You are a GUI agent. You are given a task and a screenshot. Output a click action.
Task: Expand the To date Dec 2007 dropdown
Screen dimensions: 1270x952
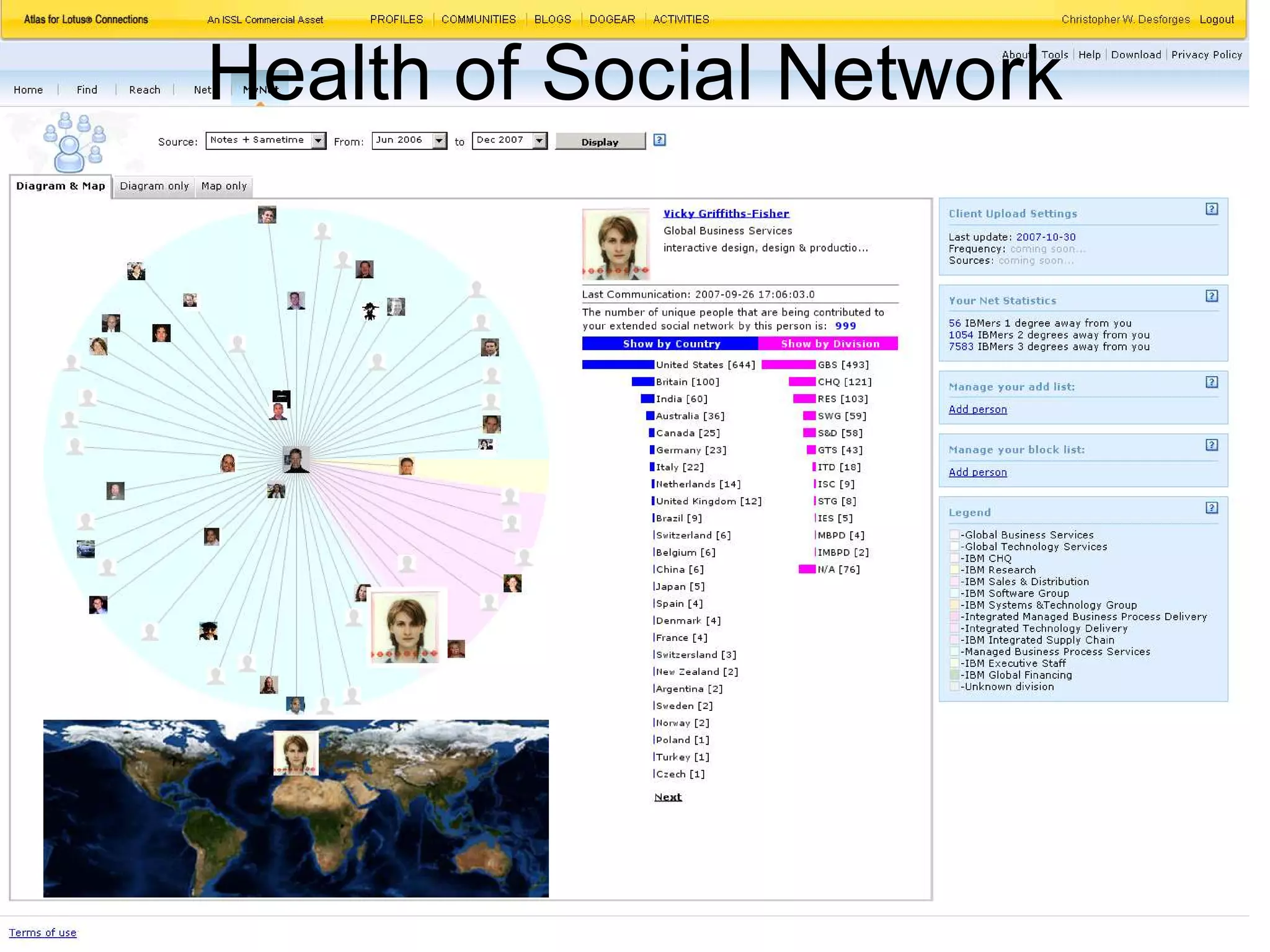(540, 141)
